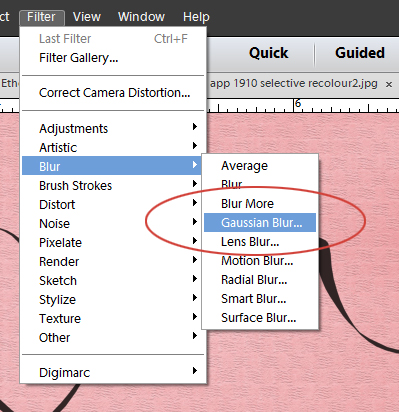Open the View menu

click(87, 17)
